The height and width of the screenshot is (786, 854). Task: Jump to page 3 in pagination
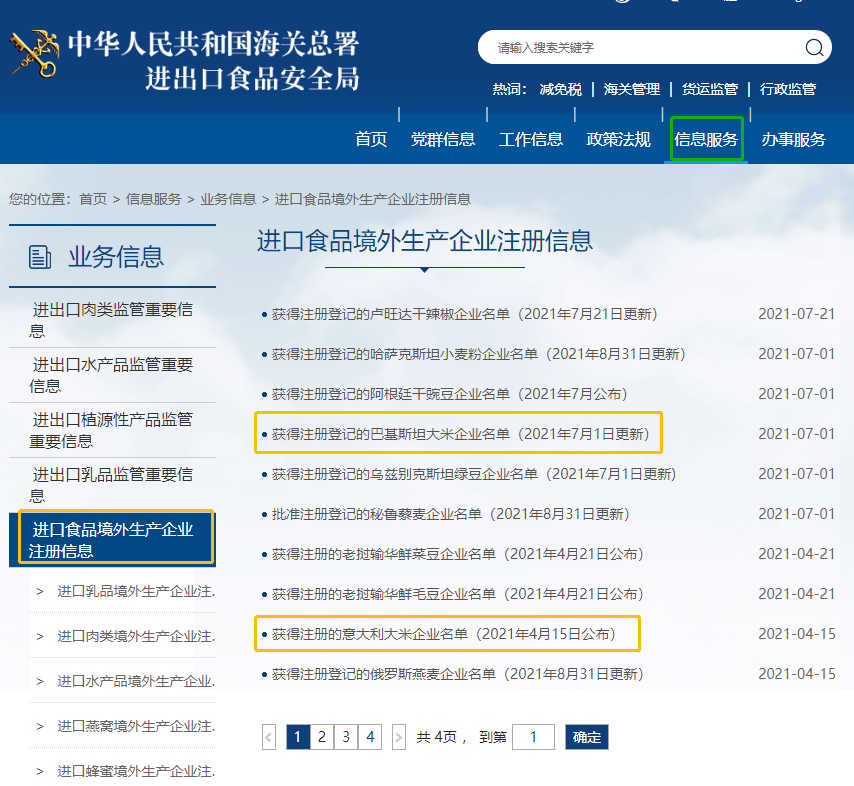[x=345, y=736]
